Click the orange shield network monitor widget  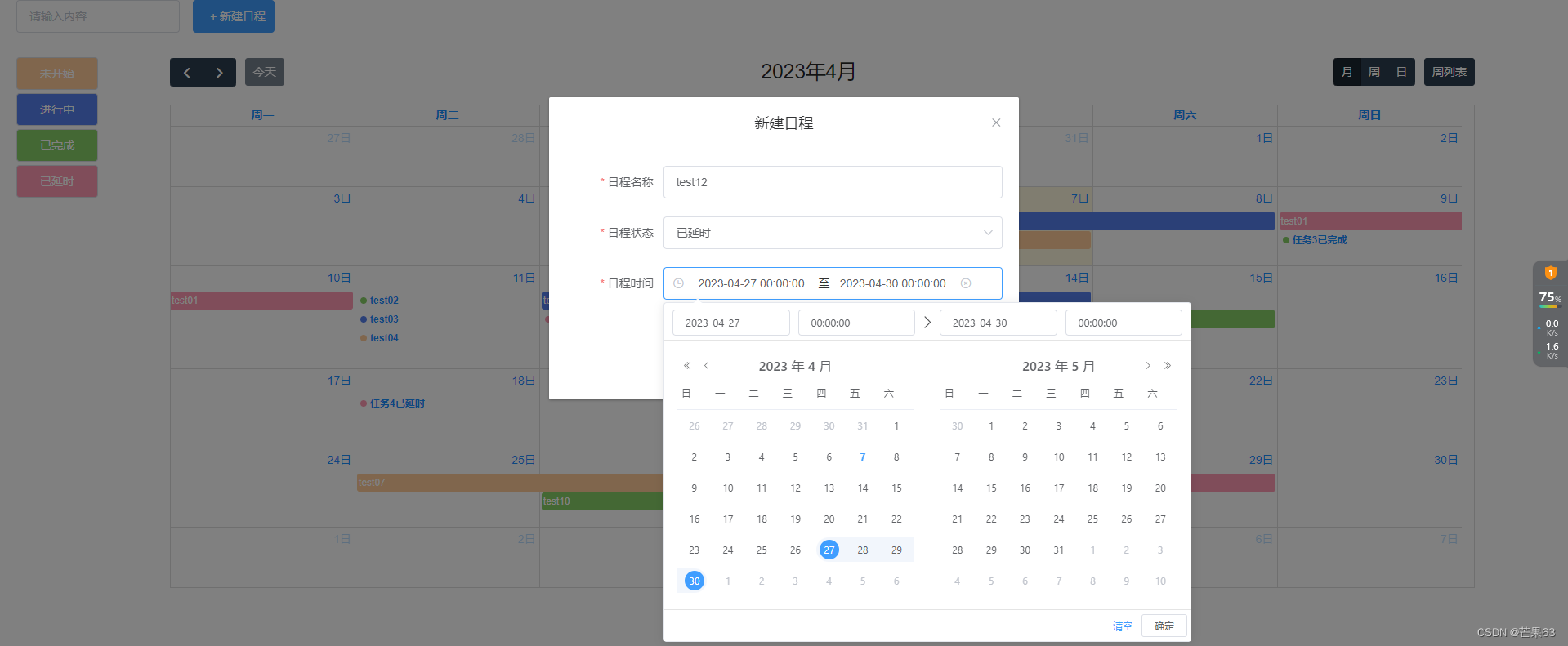click(x=1550, y=273)
